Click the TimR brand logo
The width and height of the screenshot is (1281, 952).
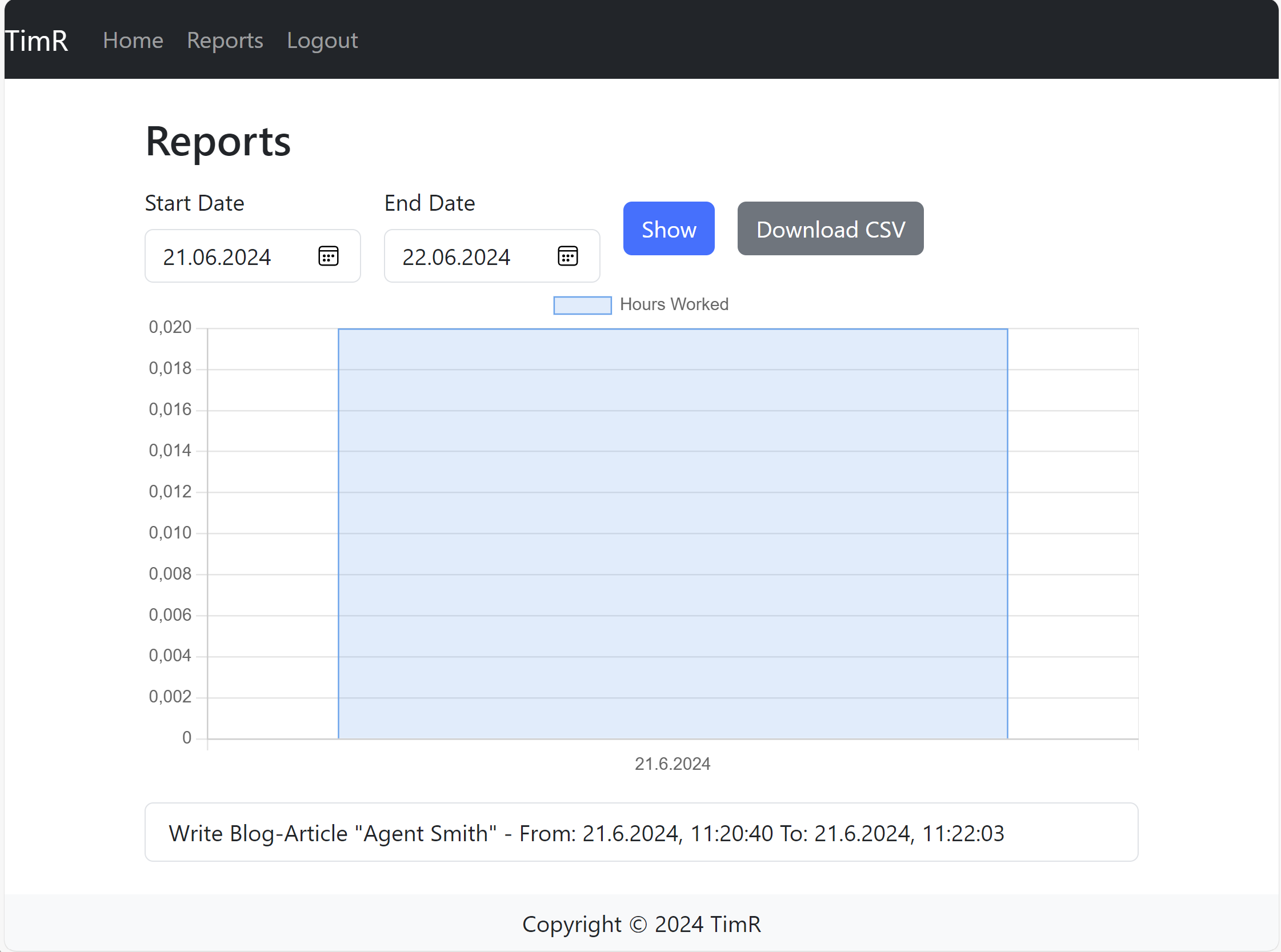pos(37,40)
